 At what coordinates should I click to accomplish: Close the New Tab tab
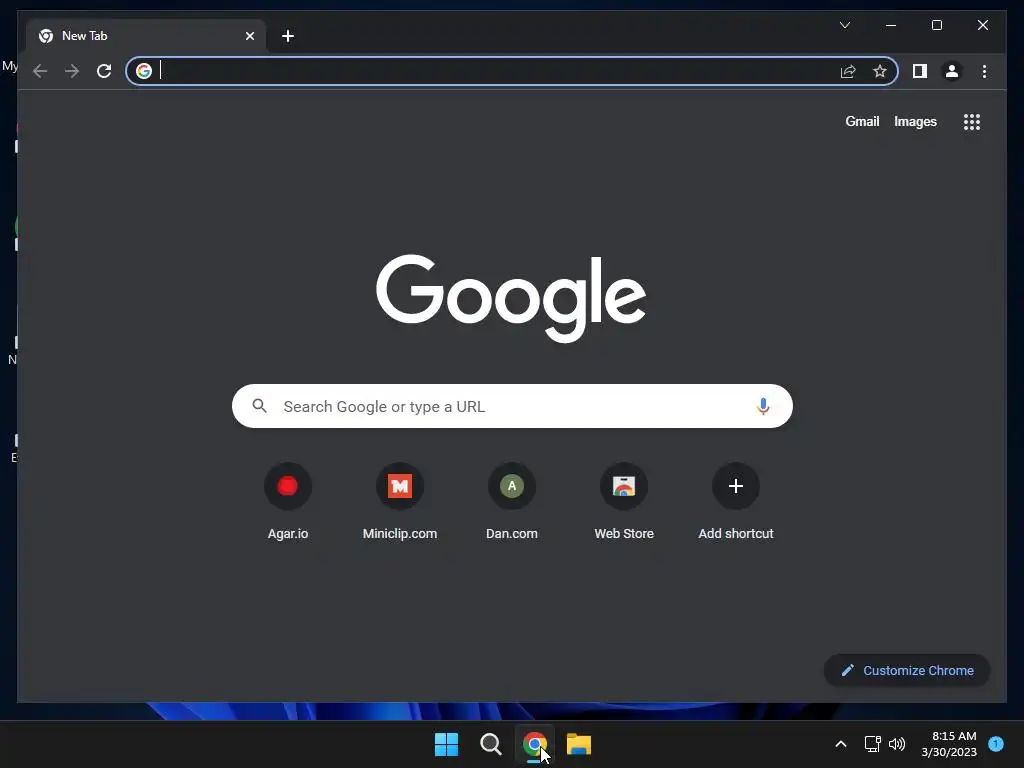click(x=249, y=36)
